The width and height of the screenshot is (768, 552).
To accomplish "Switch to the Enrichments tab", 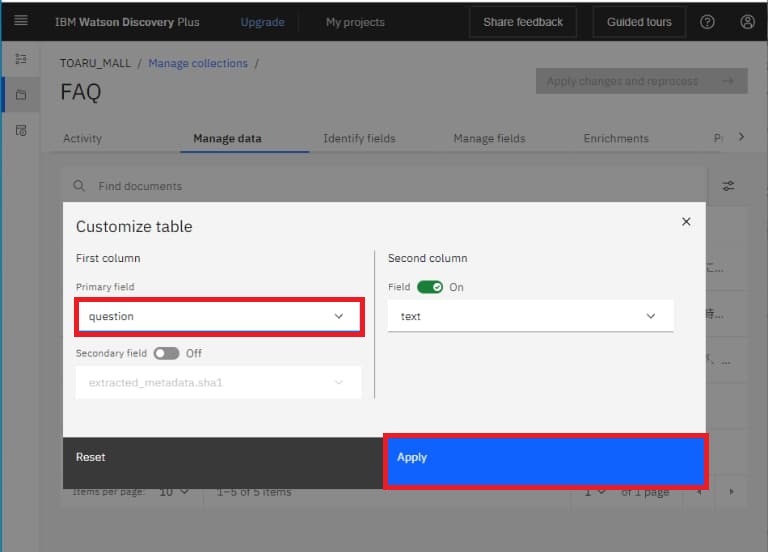I will [616, 138].
